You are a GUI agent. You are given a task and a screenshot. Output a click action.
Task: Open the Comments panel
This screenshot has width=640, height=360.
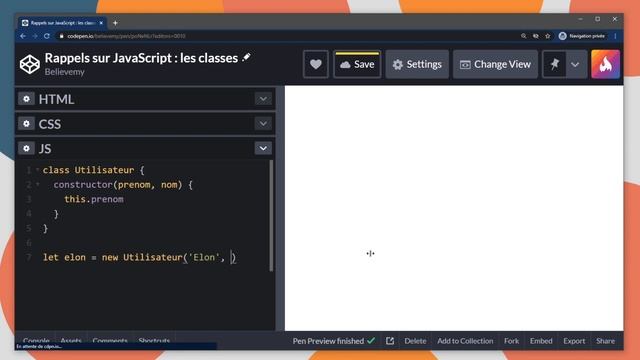pos(110,340)
